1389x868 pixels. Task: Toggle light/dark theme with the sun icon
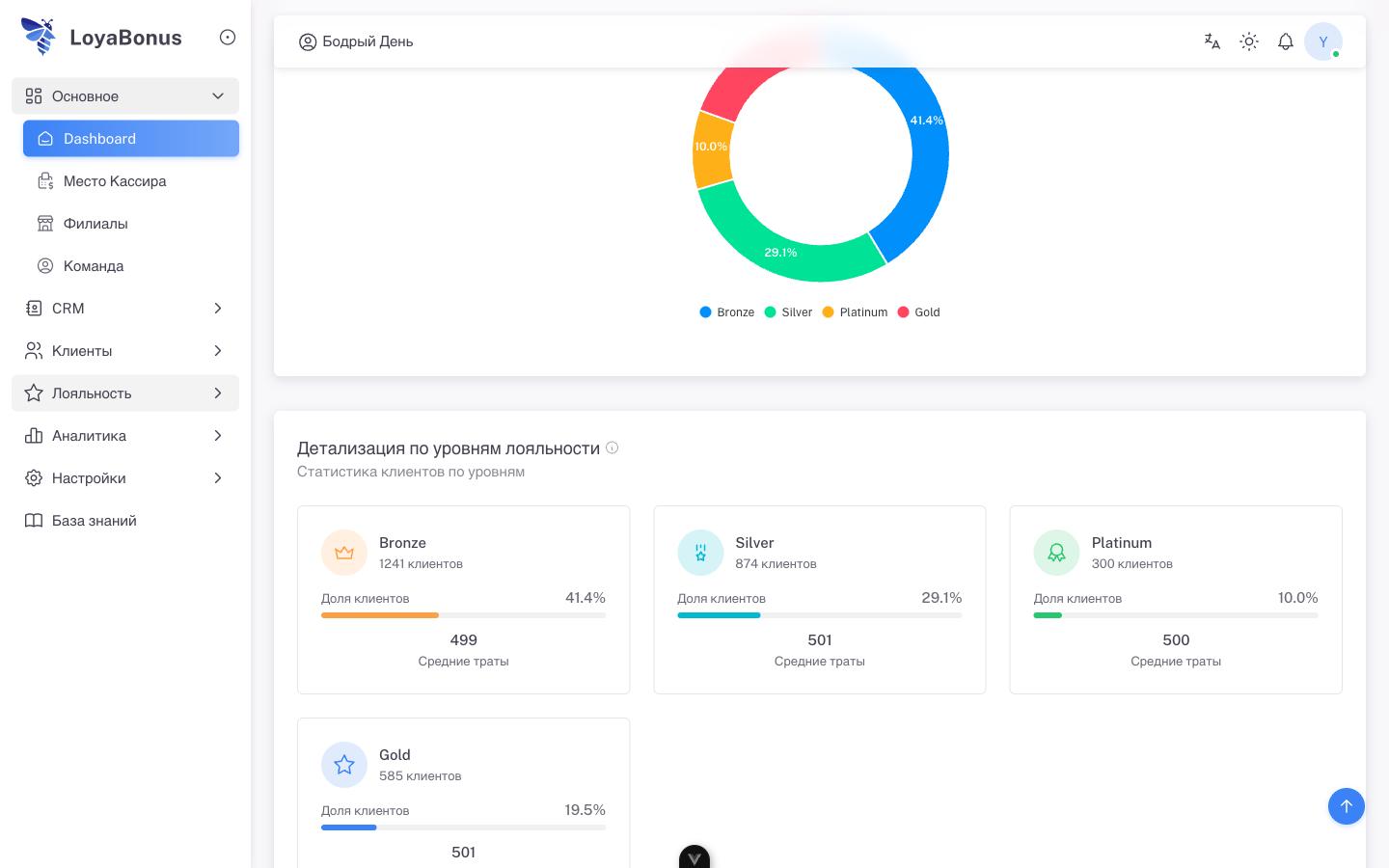coord(1248,41)
